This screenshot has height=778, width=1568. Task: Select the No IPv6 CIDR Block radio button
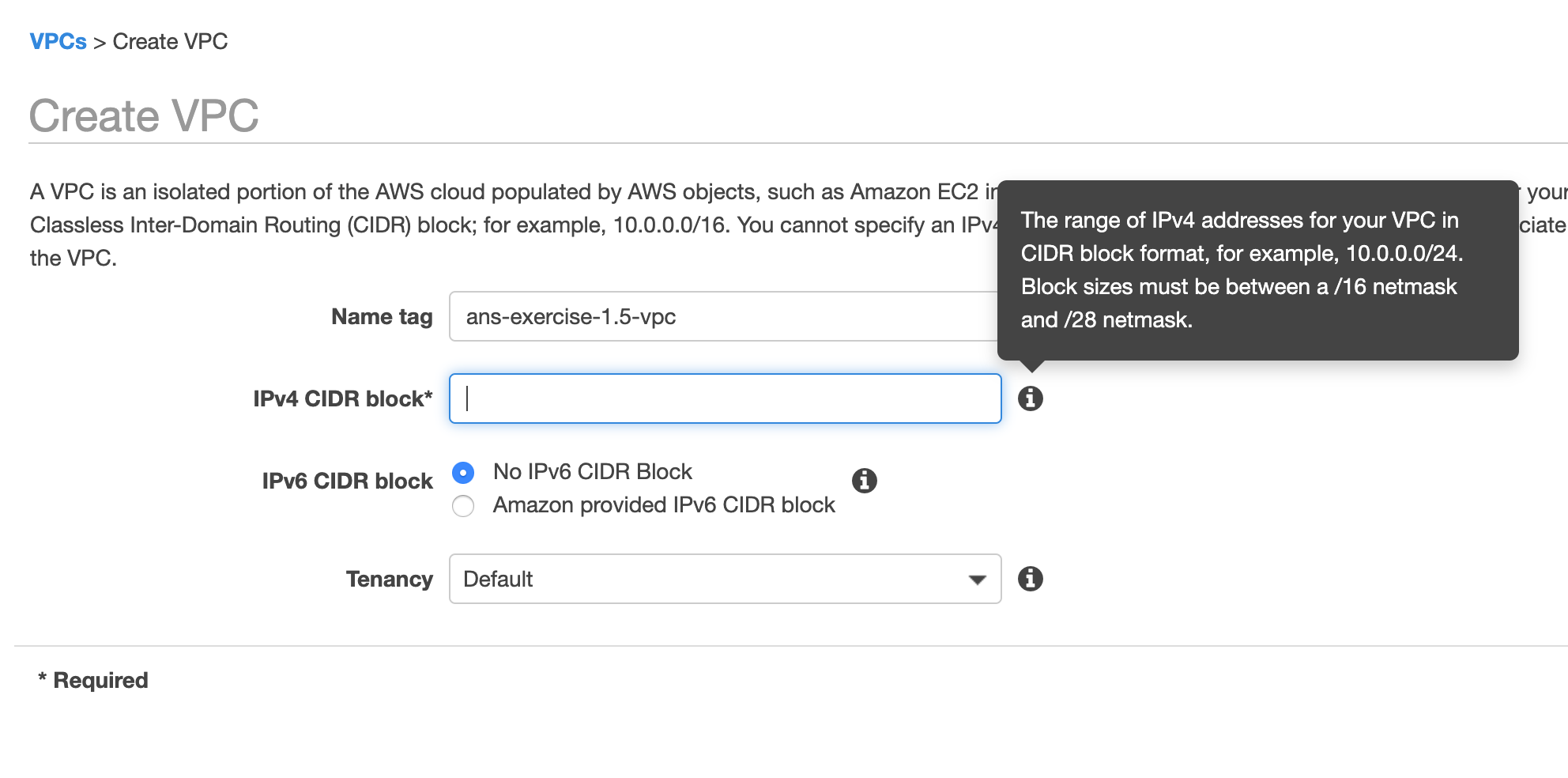pyautogui.click(x=463, y=473)
